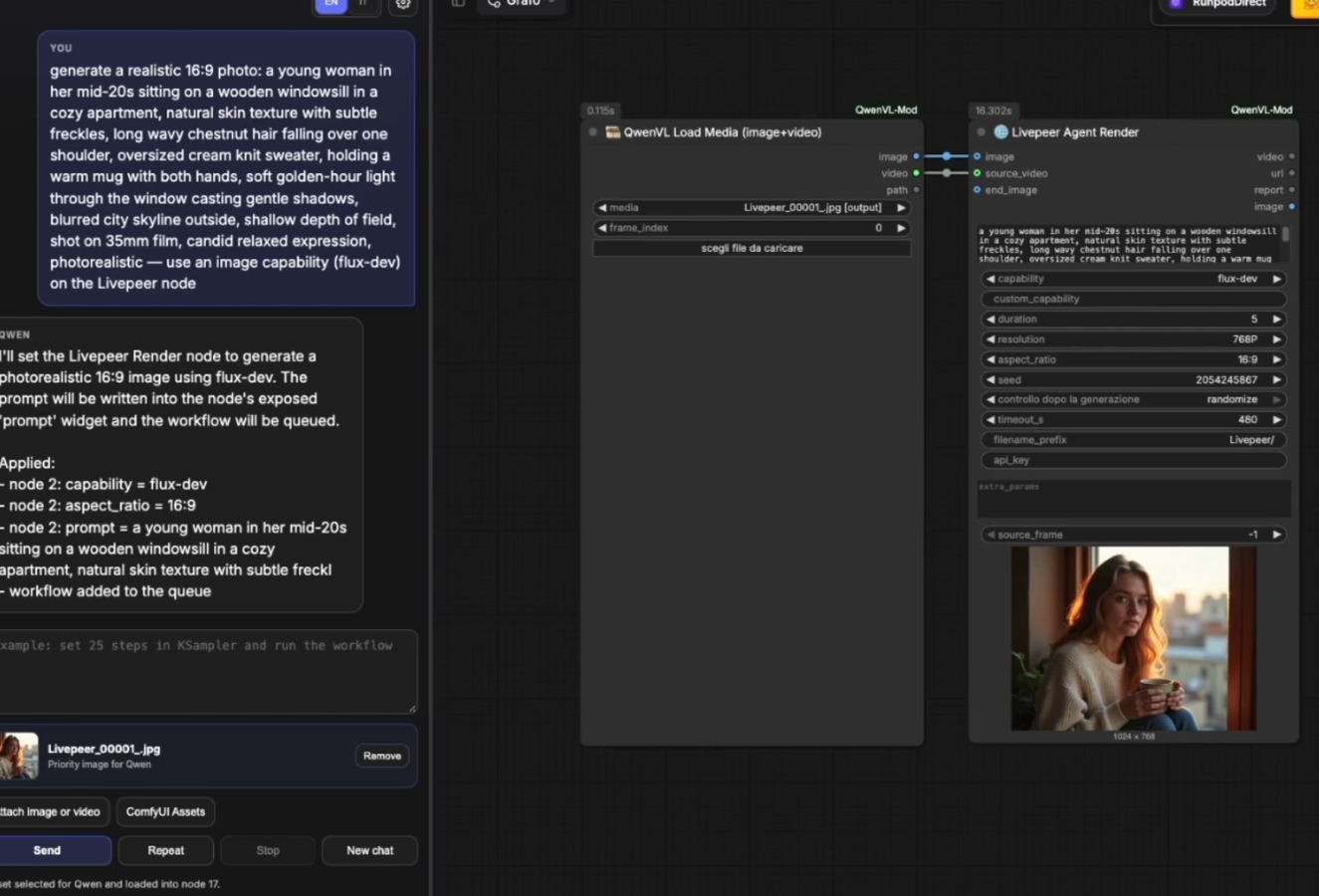This screenshot has width=1319, height=896.
Task: Select the video output port of QwenVL Load Media
Action: point(916,173)
